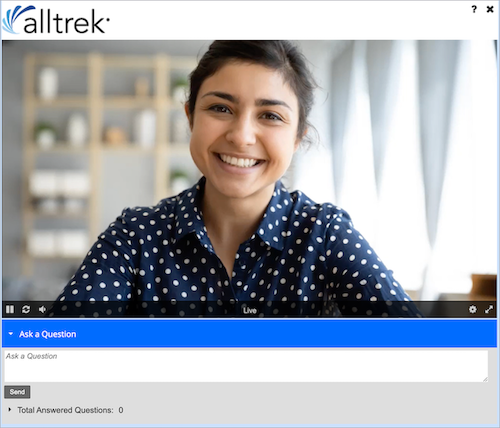Viewport: 500px width, 428px height.
Task: Mute audio using the speaker icon
Action: tap(42, 309)
